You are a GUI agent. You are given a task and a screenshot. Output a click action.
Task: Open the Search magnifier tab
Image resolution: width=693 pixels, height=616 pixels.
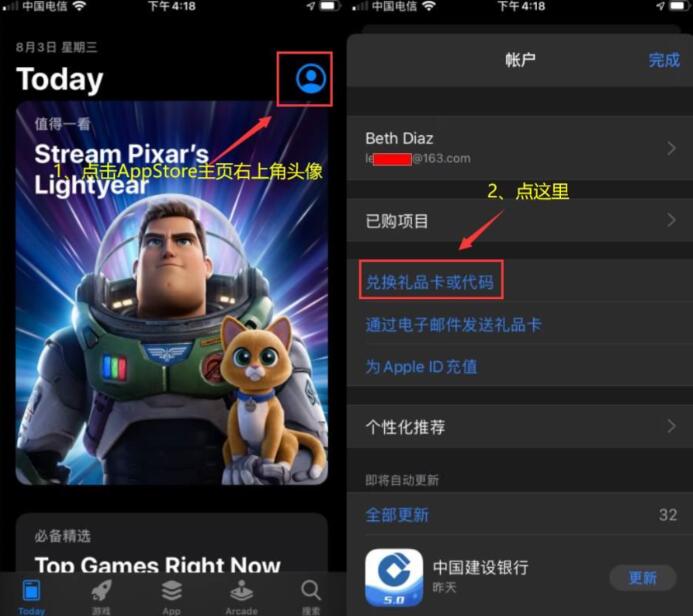(311, 590)
